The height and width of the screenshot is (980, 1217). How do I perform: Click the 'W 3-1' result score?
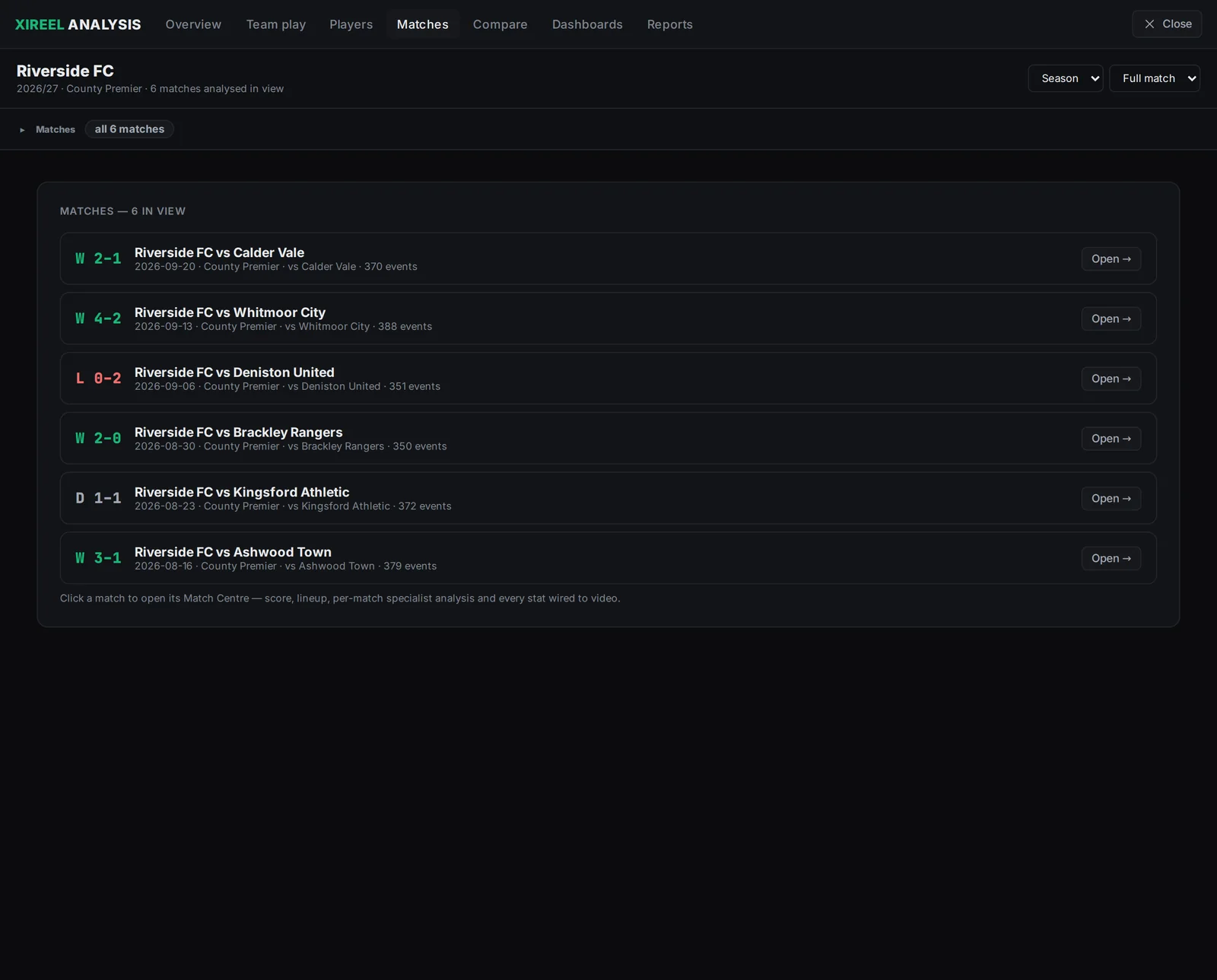point(98,558)
